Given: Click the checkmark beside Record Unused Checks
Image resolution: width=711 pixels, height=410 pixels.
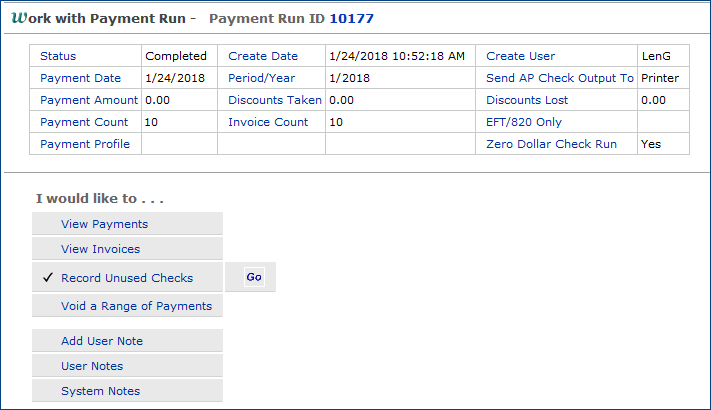Looking at the screenshot, I should tap(47, 278).
